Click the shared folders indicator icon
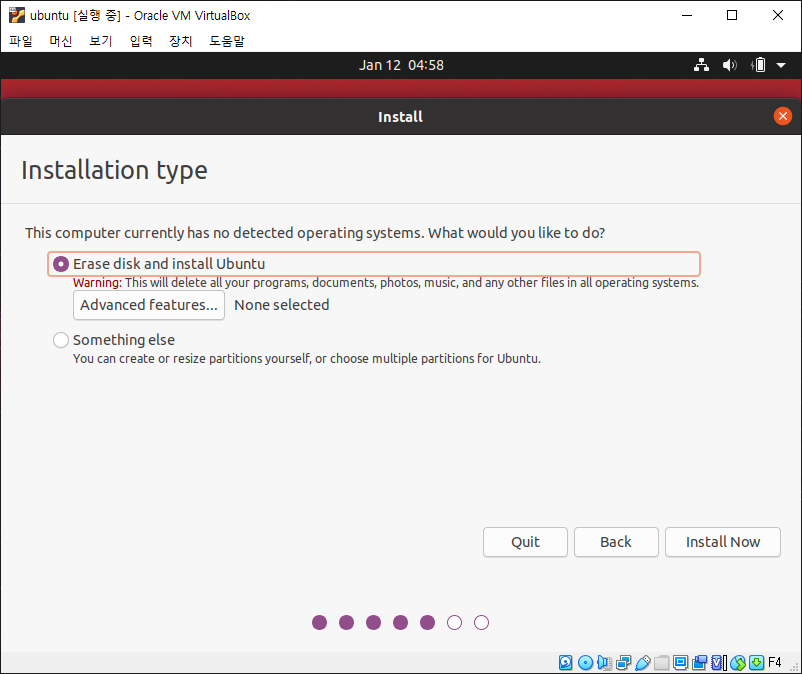 pos(661,663)
